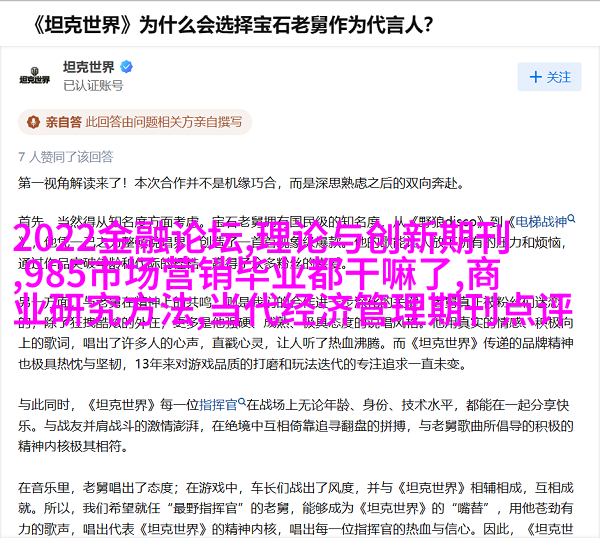The image size is (600, 538).
Task: Click the 关注 follow button
Action: point(549,77)
